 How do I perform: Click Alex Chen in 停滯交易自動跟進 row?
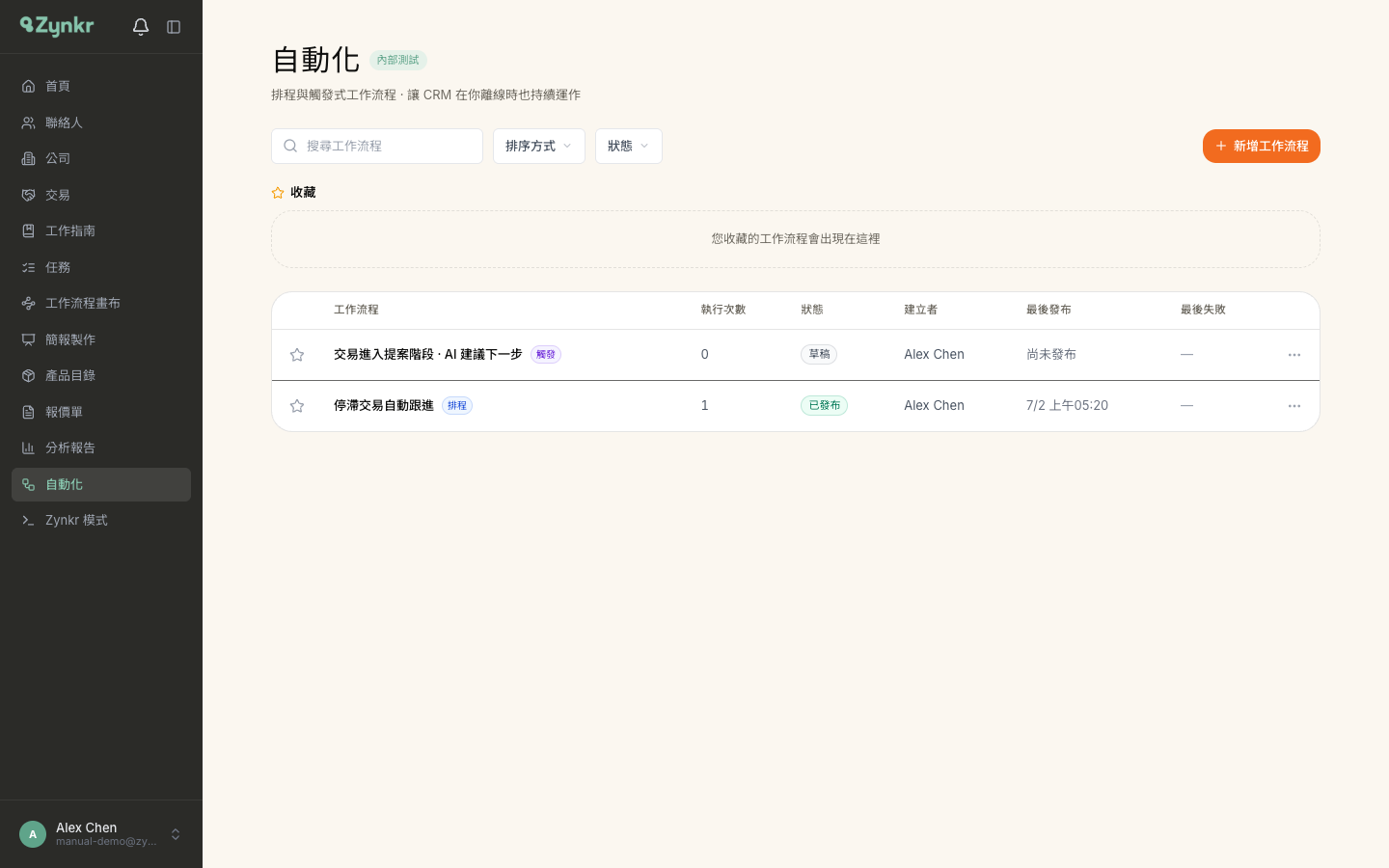click(x=934, y=405)
